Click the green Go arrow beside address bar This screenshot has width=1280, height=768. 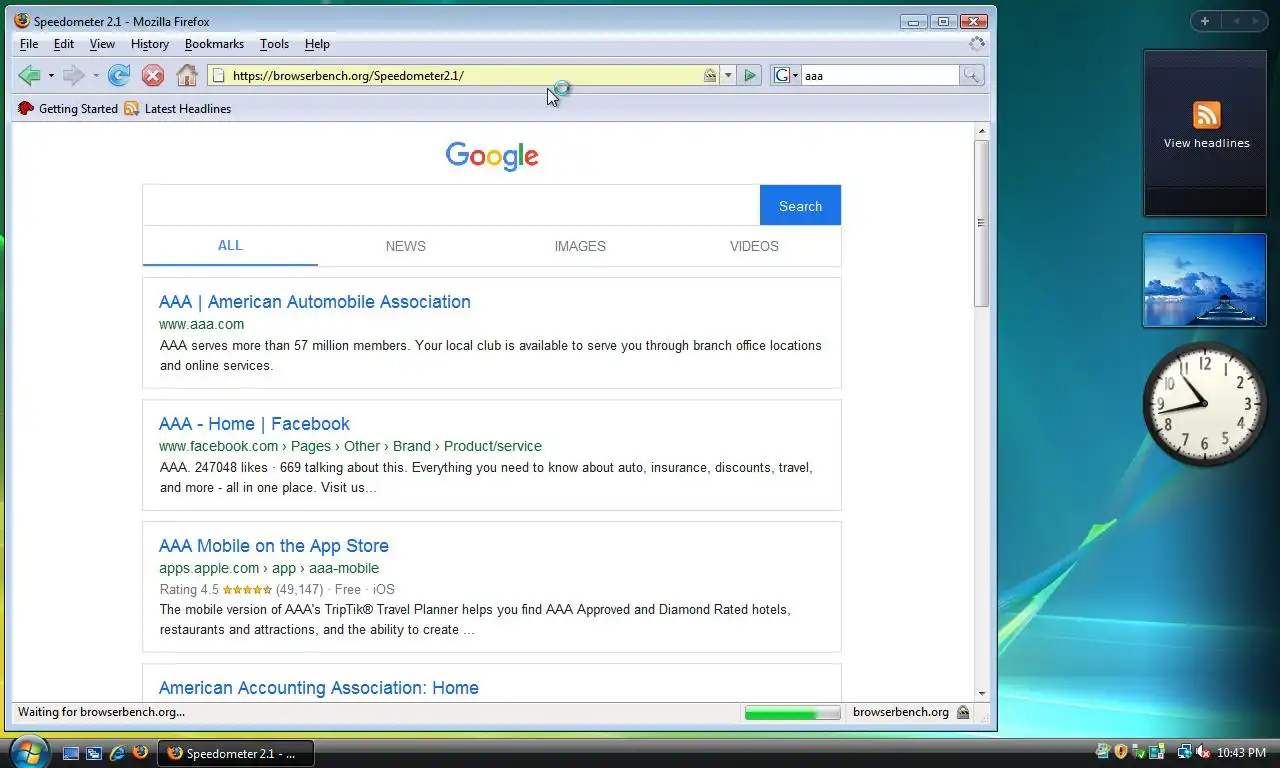(x=750, y=75)
